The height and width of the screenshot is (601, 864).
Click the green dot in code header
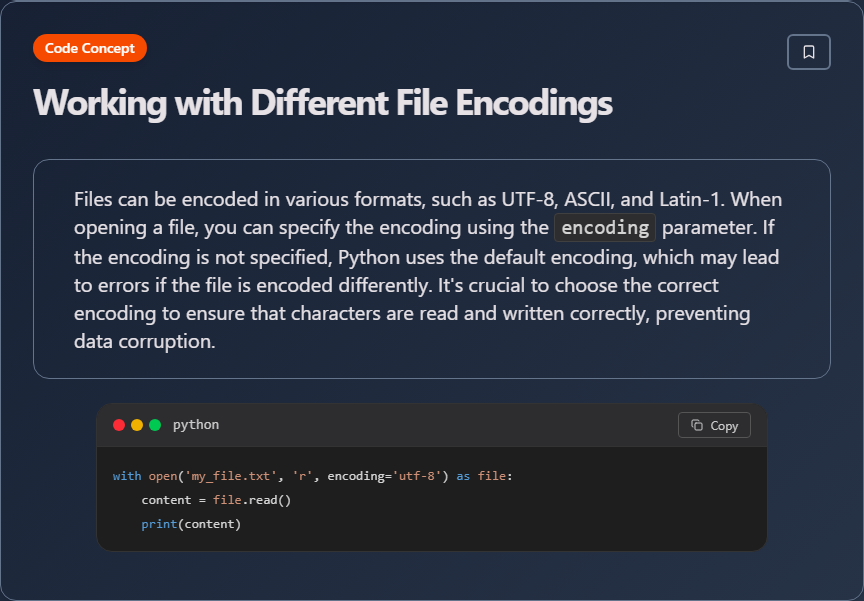click(x=155, y=425)
